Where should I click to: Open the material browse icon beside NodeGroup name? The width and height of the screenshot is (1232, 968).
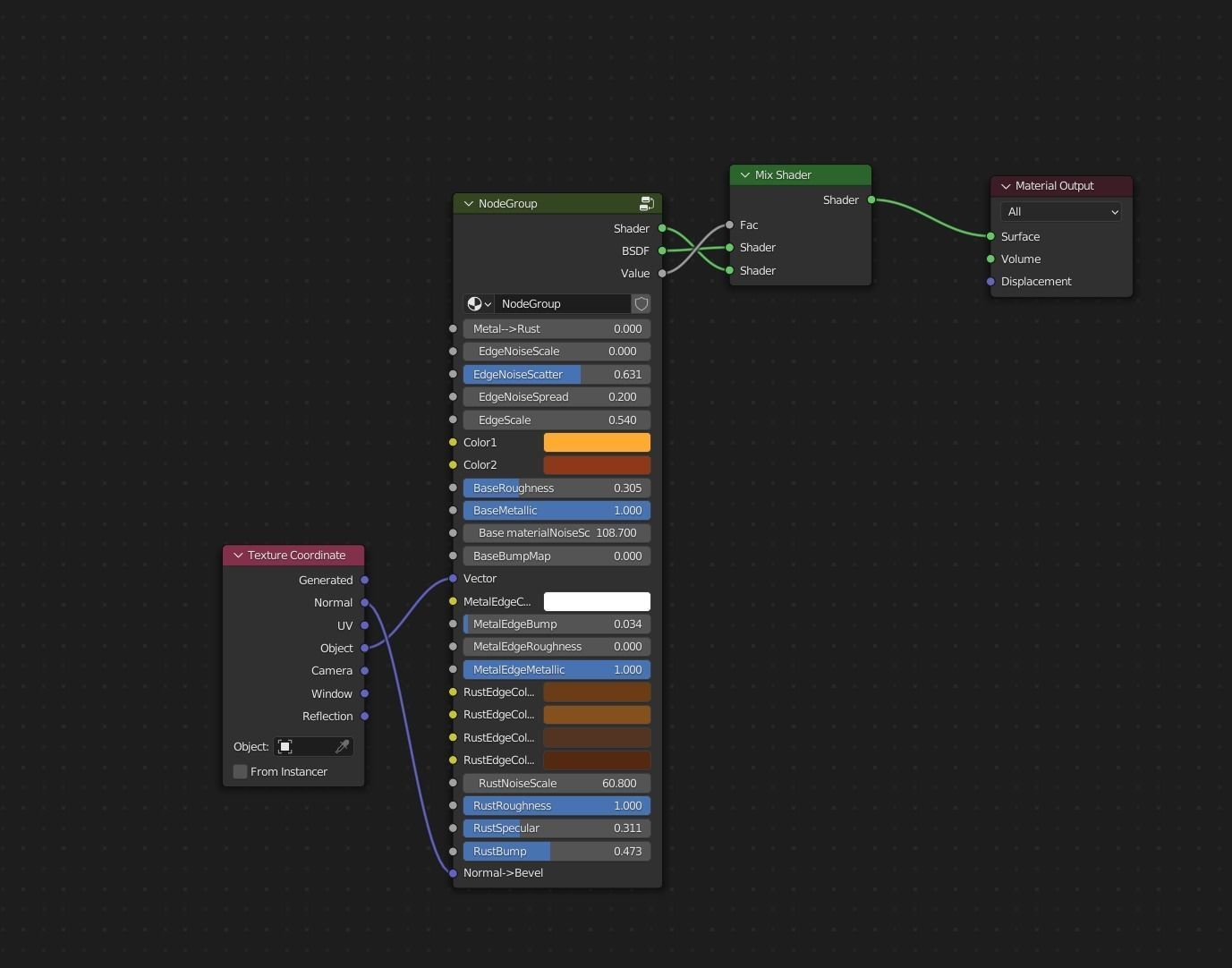(x=477, y=303)
